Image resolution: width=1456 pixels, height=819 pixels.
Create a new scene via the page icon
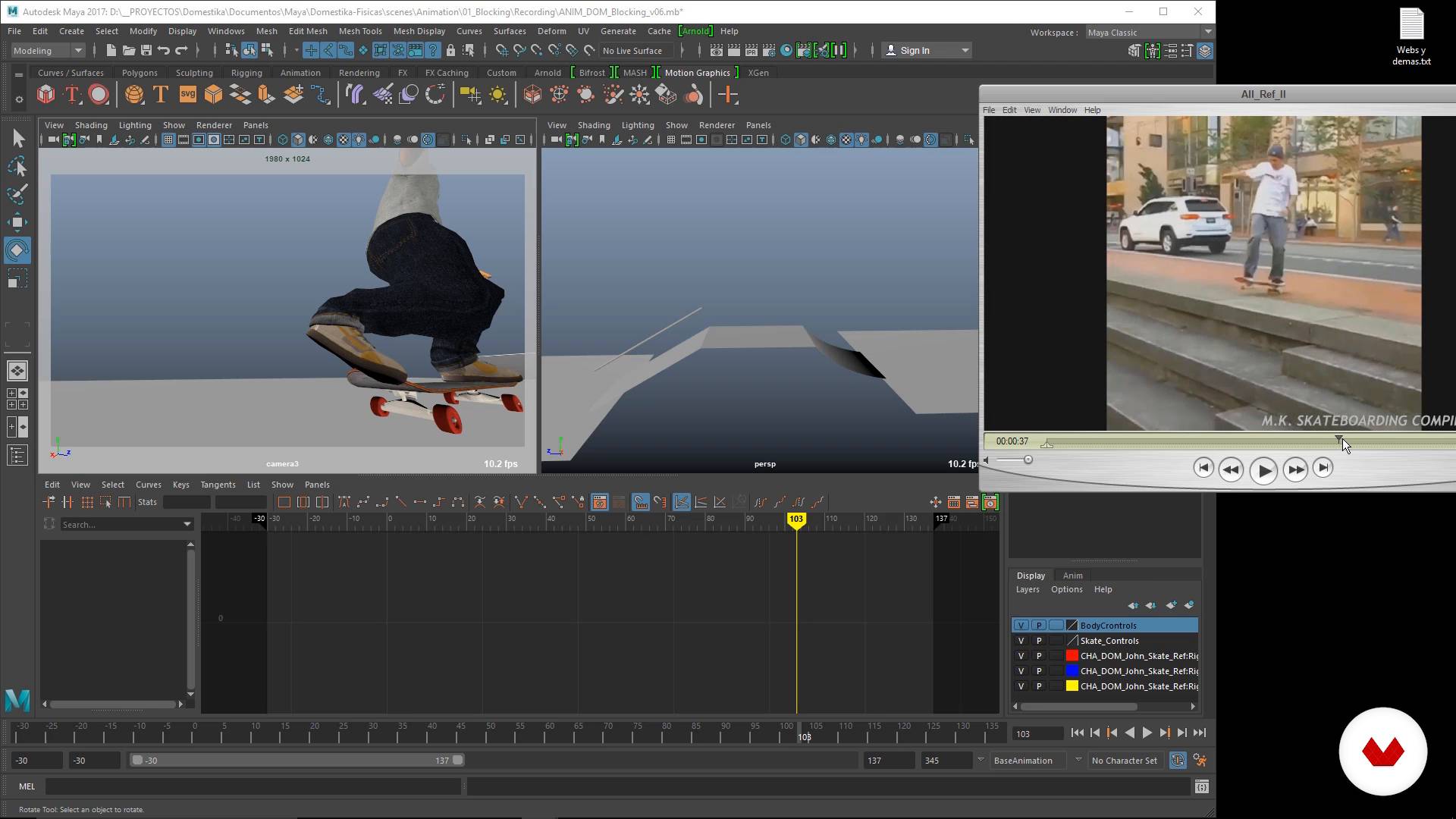coord(111,51)
